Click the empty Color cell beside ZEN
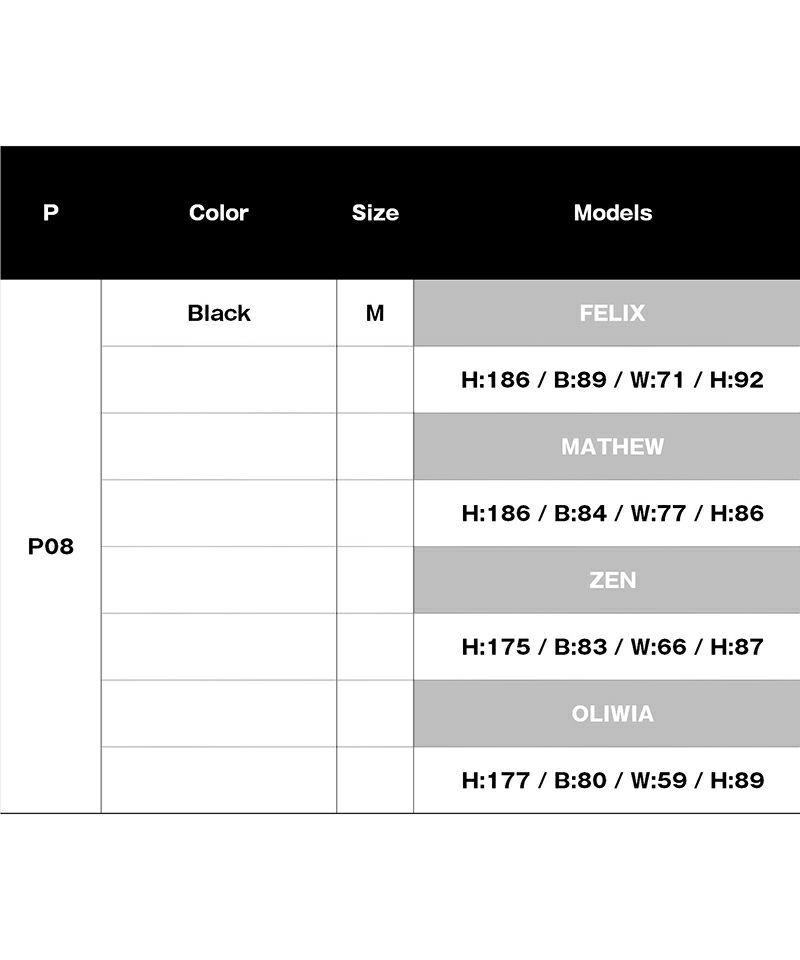This screenshot has width=800, height=960. point(218,580)
